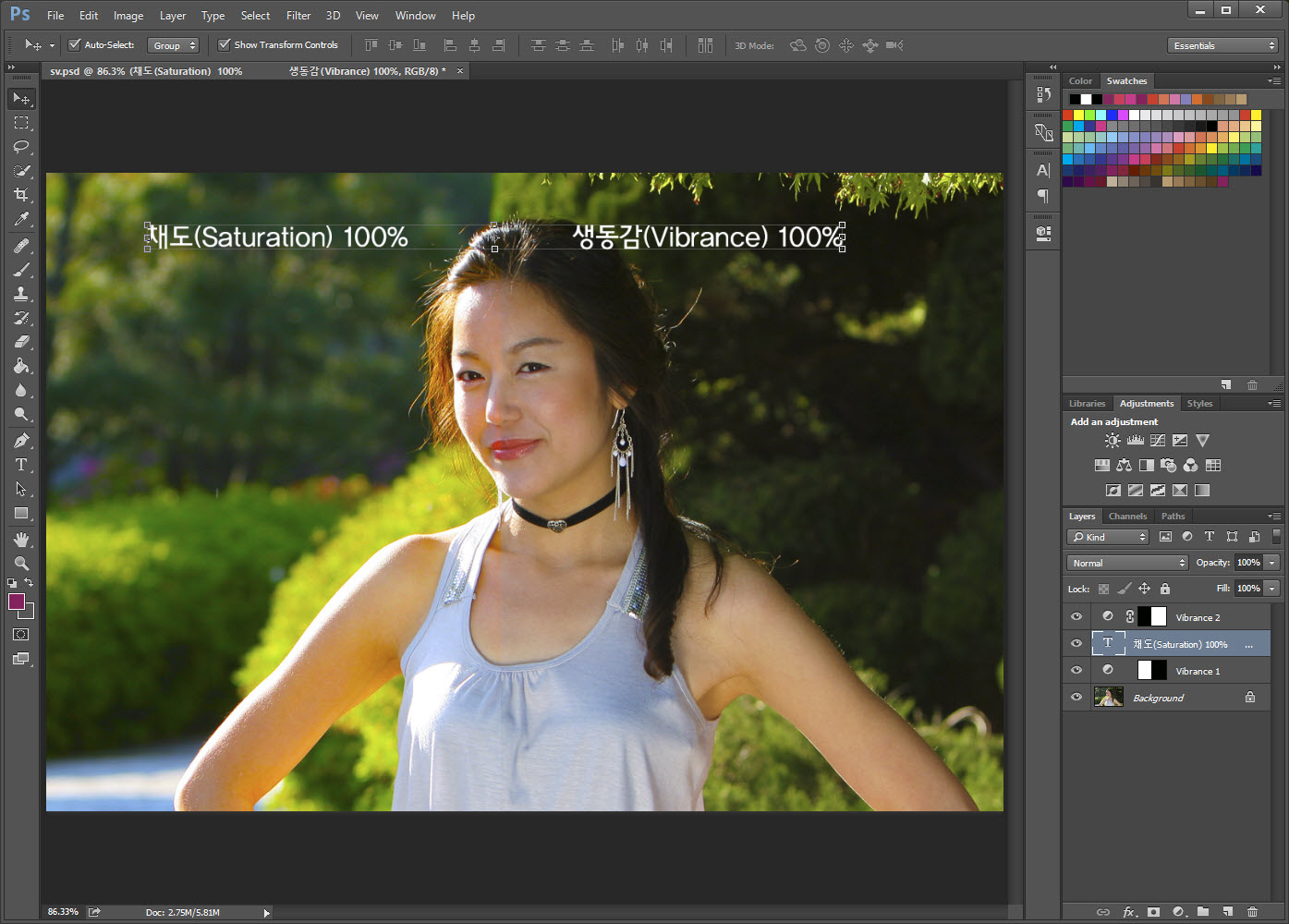The height and width of the screenshot is (924, 1289).
Task: Switch to the Styles tab
Action: point(1199,404)
